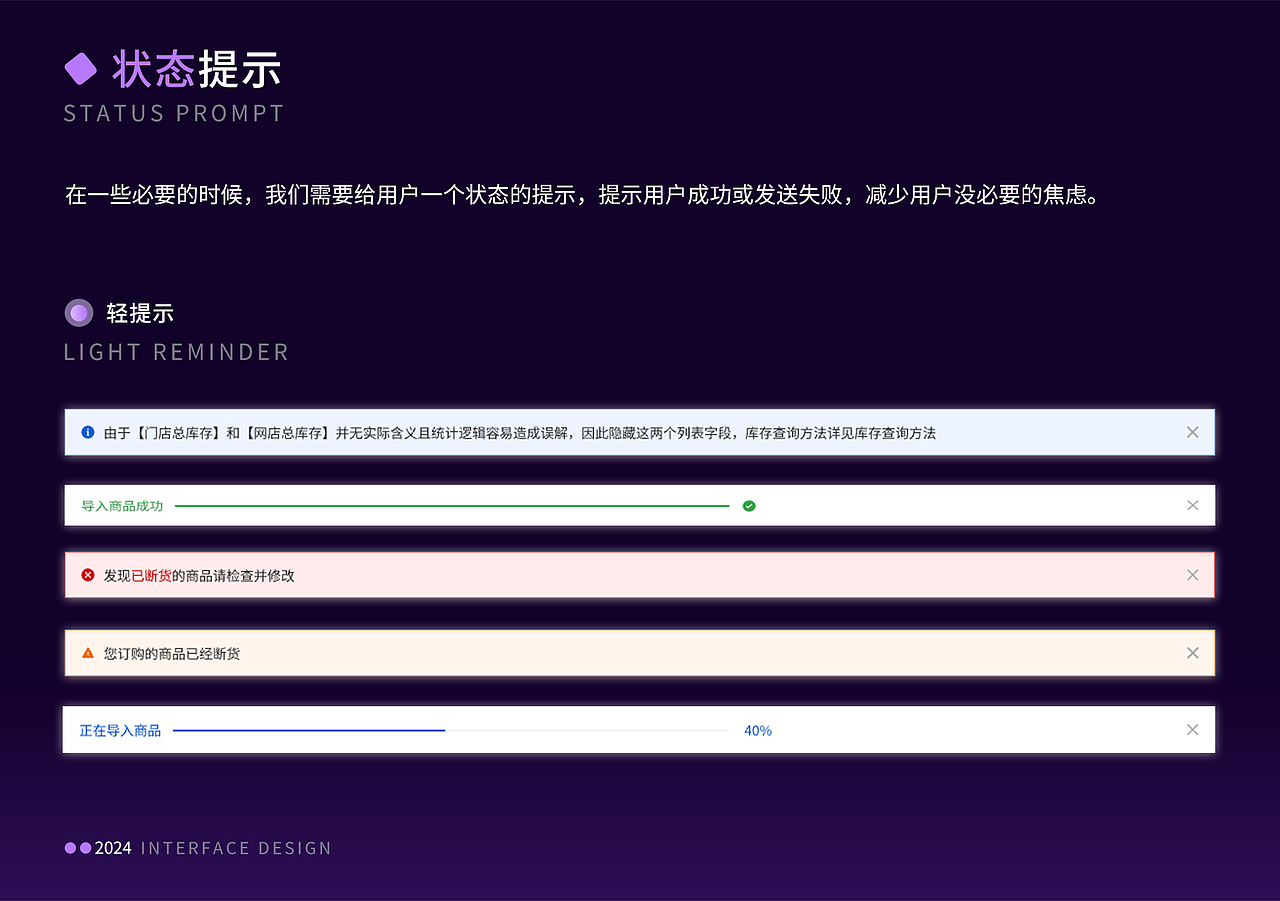The image size is (1280, 901).
Task: Close the orange 您订购的商品已经断货 warning
Action: point(1192,653)
